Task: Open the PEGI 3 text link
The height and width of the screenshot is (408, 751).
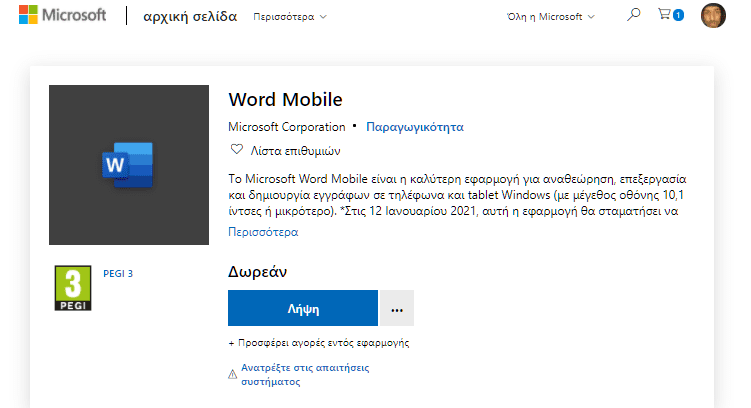Action: pyautogui.click(x=118, y=273)
